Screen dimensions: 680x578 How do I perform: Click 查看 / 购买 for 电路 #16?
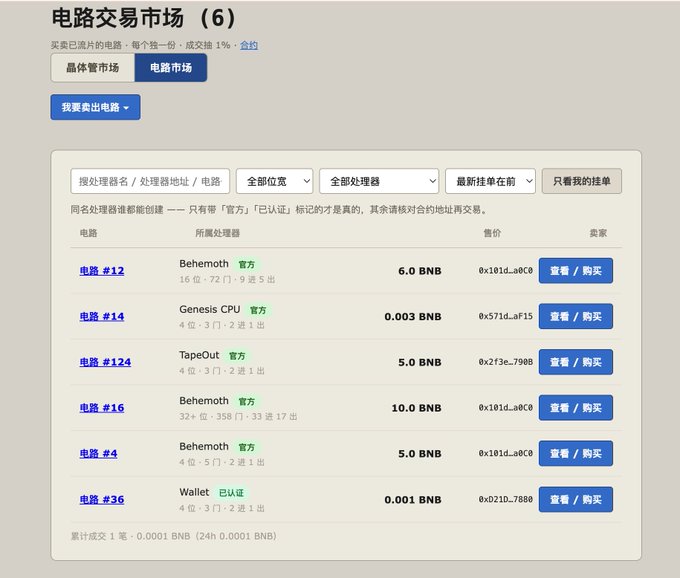575,408
